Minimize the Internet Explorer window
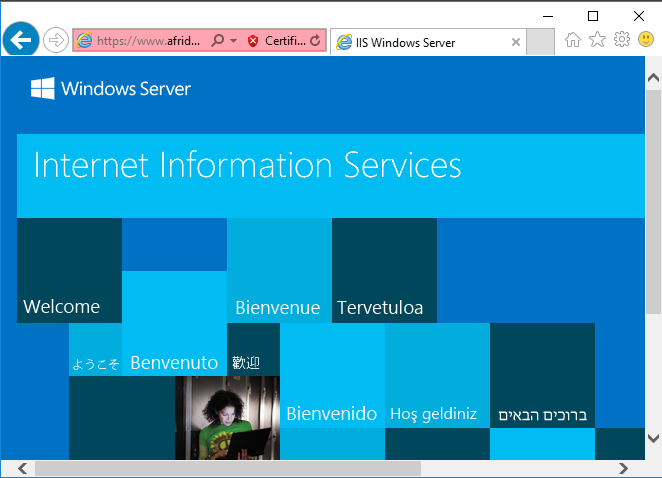 pyautogui.click(x=548, y=16)
